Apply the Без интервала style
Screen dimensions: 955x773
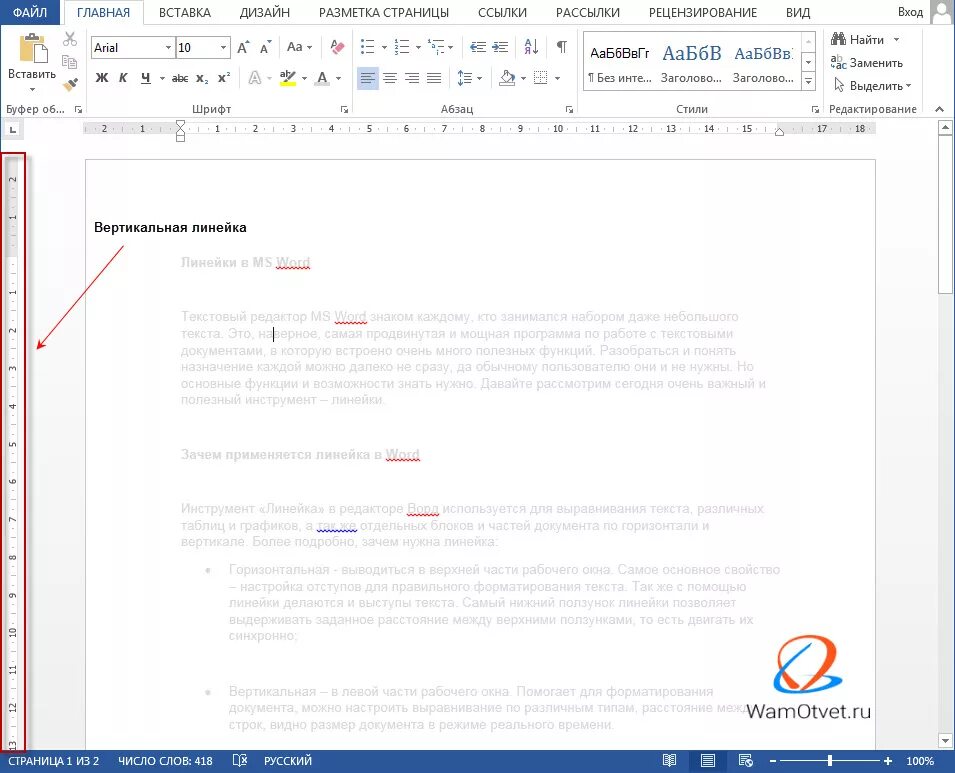[619, 63]
